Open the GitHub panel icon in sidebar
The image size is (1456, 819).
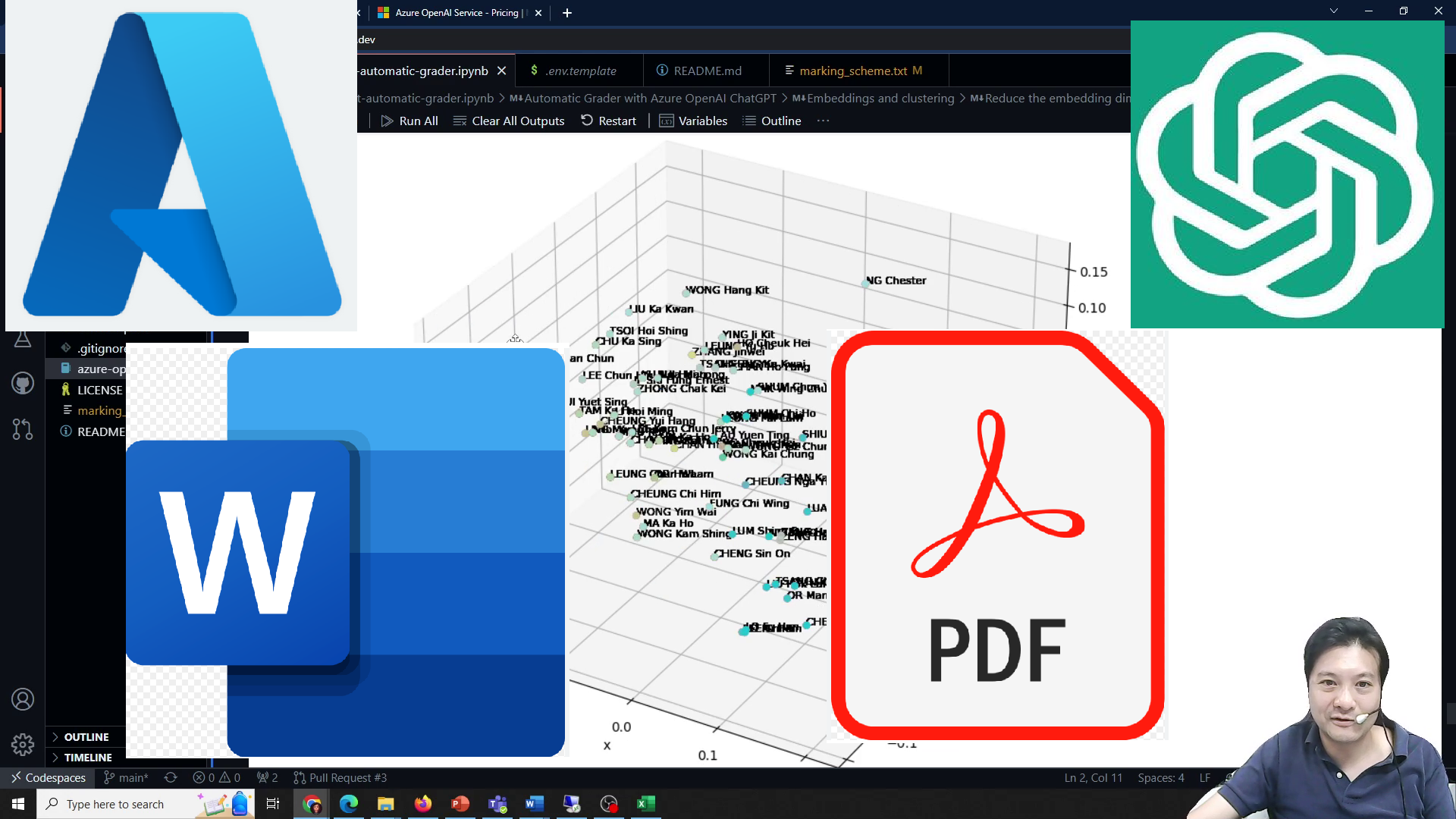(23, 383)
